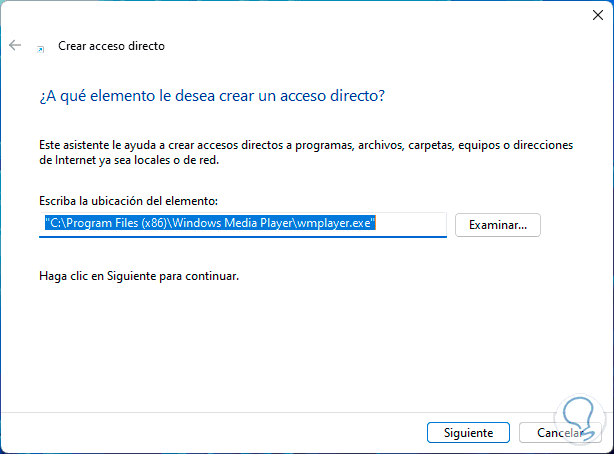Click the "Haga clic en Siguiente para continuar" text
The image size is (614, 454).
point(139,274)
